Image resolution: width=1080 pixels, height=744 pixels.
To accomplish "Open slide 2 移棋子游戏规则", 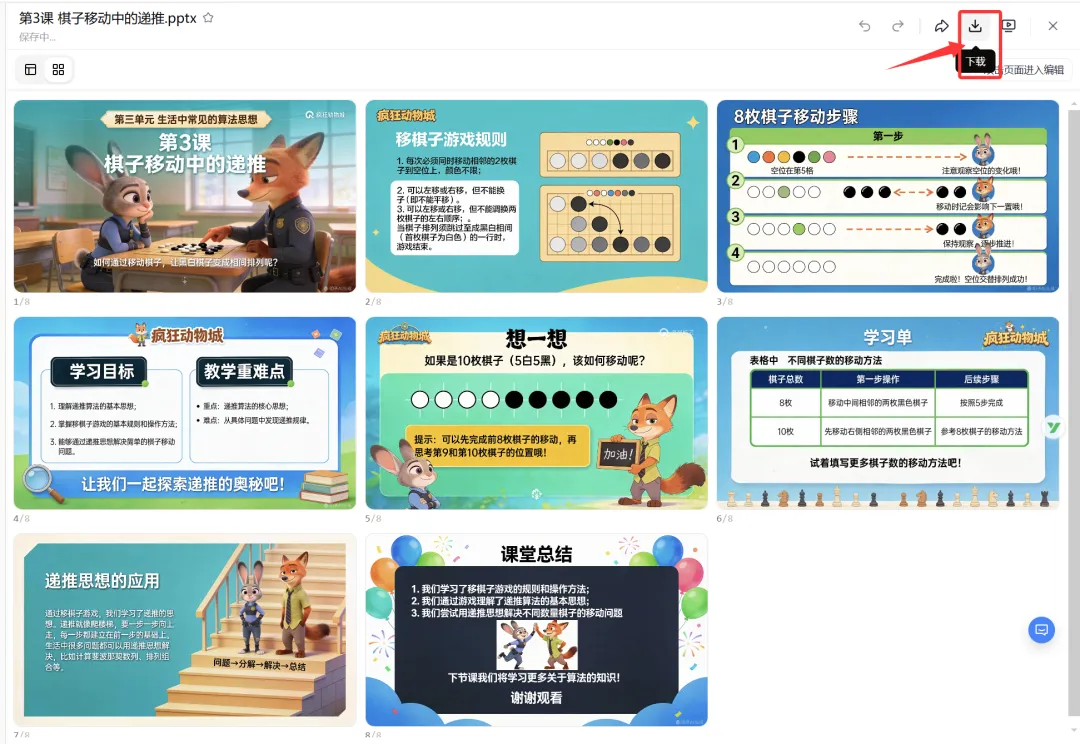I will [x=536, y=196].
